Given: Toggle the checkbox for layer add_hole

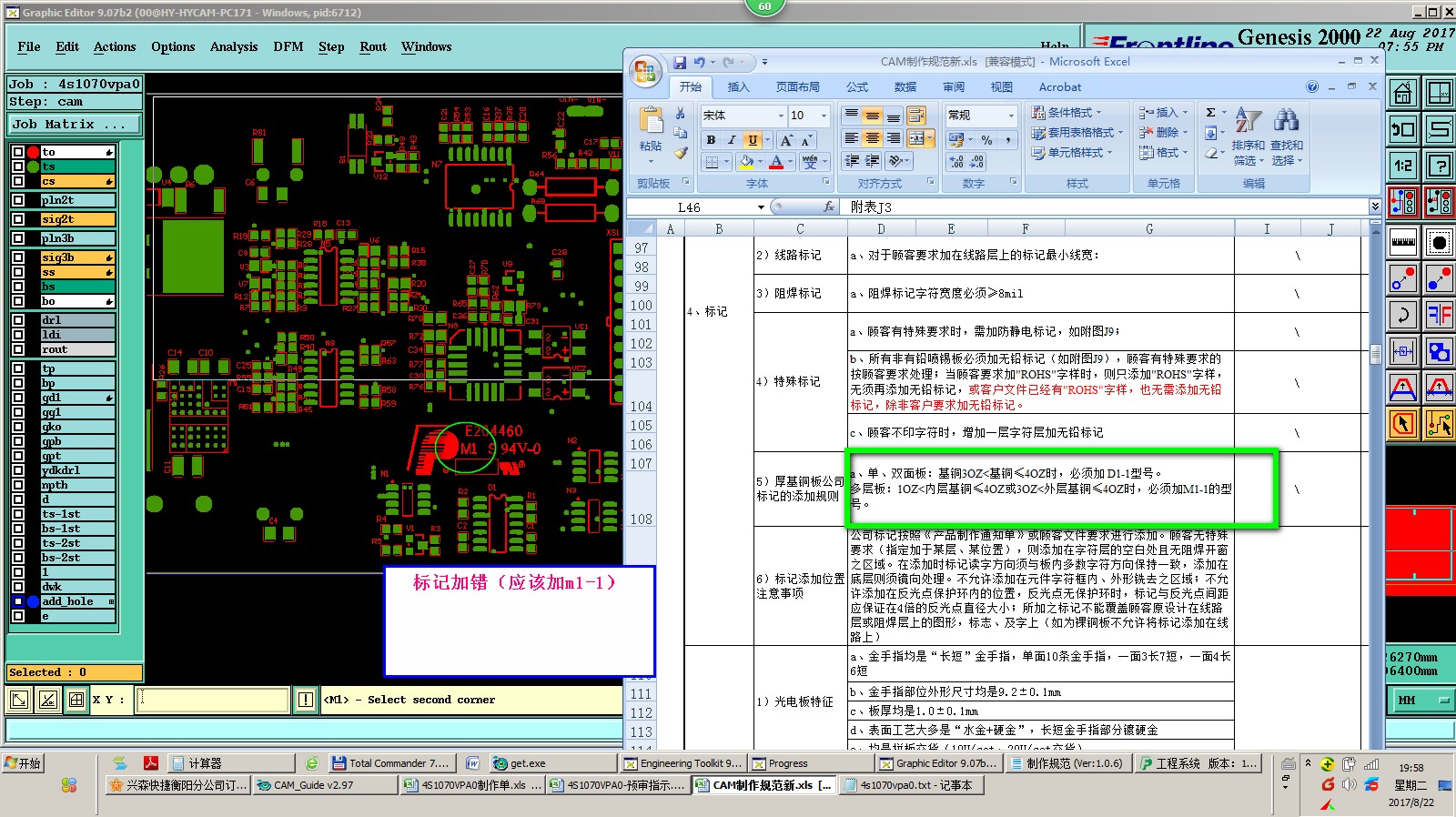Looking at the screenshot, I should (x=18, y=601).
